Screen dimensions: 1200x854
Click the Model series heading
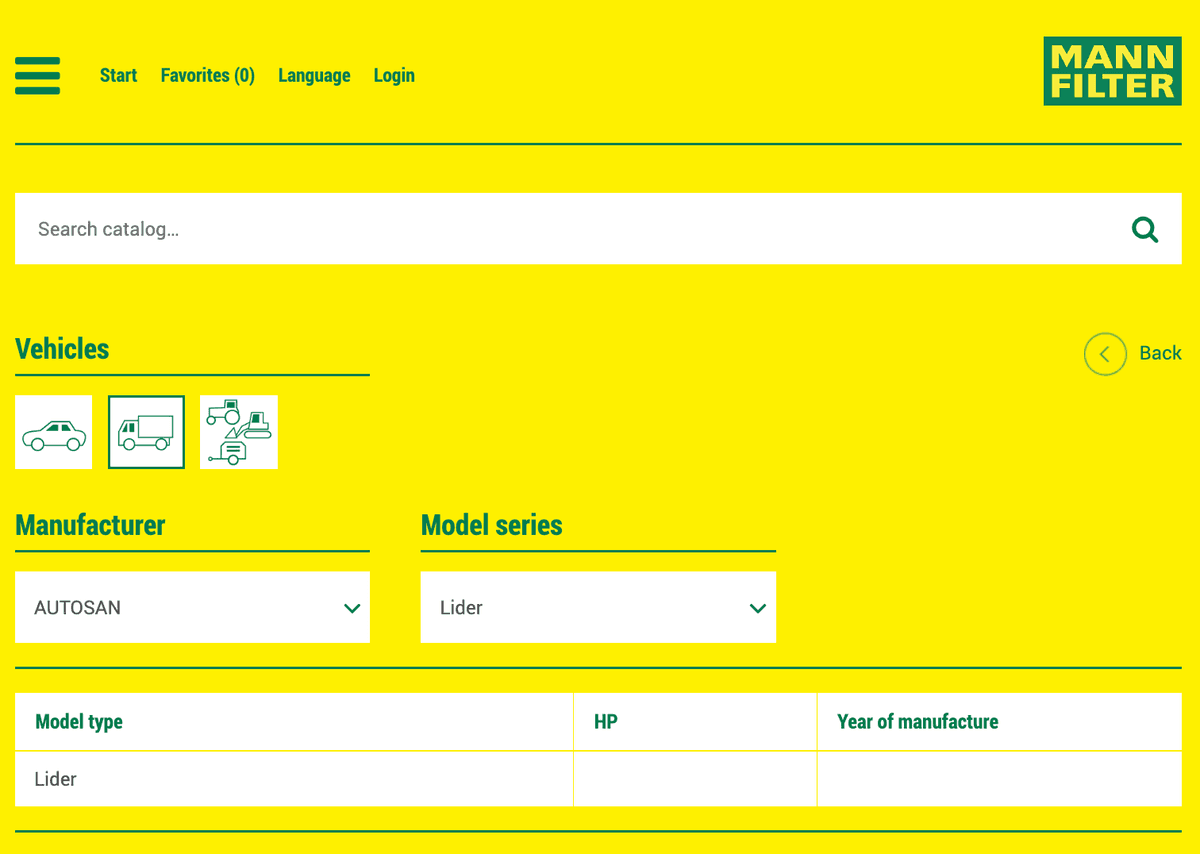pos(492,525)
